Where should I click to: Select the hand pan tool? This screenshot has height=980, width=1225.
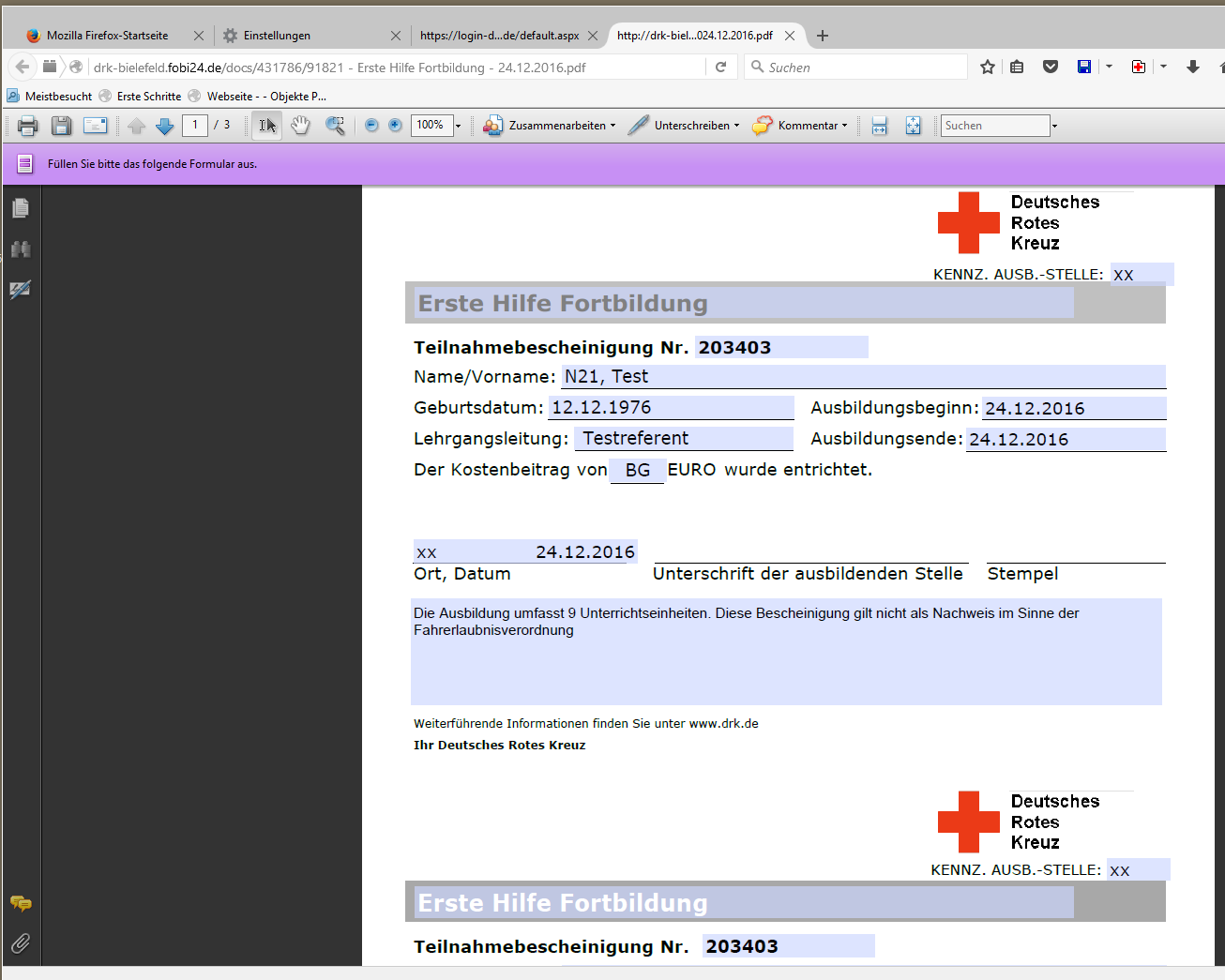[x=300, y=126]
